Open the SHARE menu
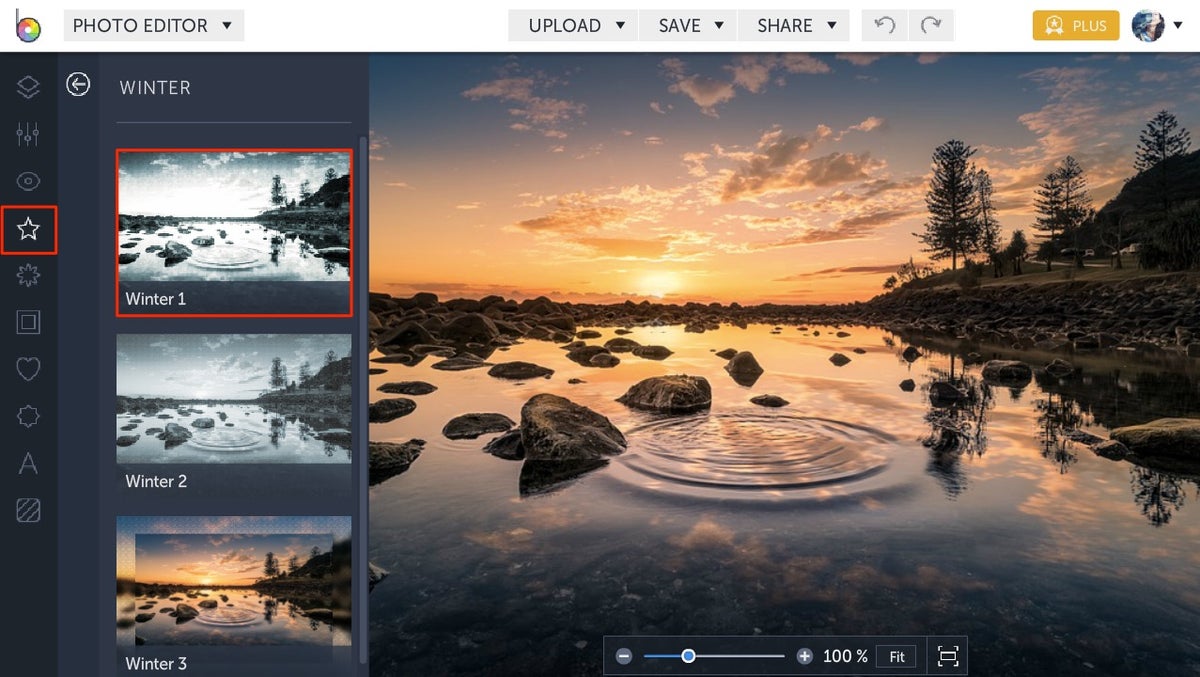The height and width of the screenshot is (677, 1200). (x=794, y=25)
